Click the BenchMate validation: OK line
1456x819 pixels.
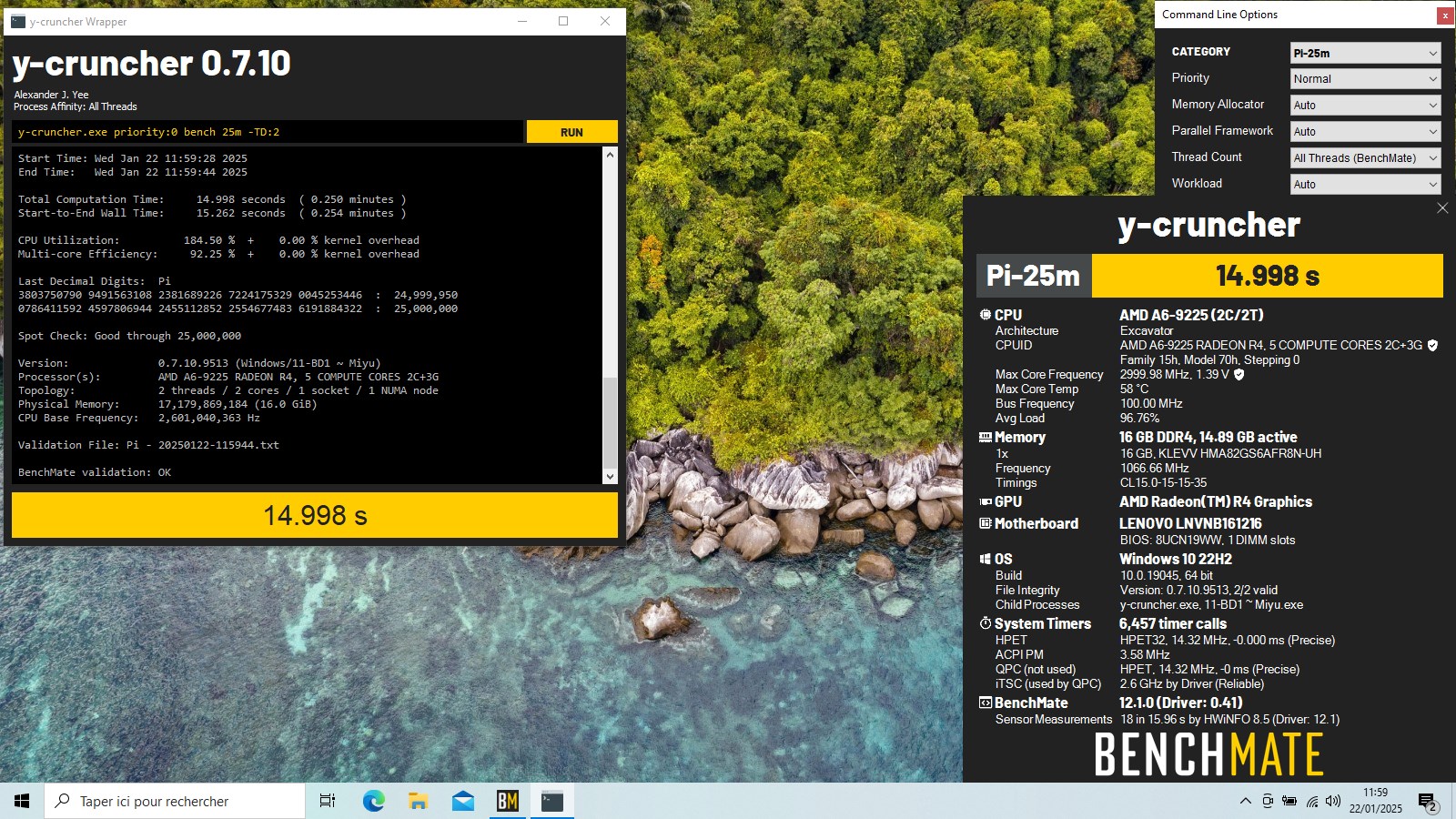[x=95, y=472]
